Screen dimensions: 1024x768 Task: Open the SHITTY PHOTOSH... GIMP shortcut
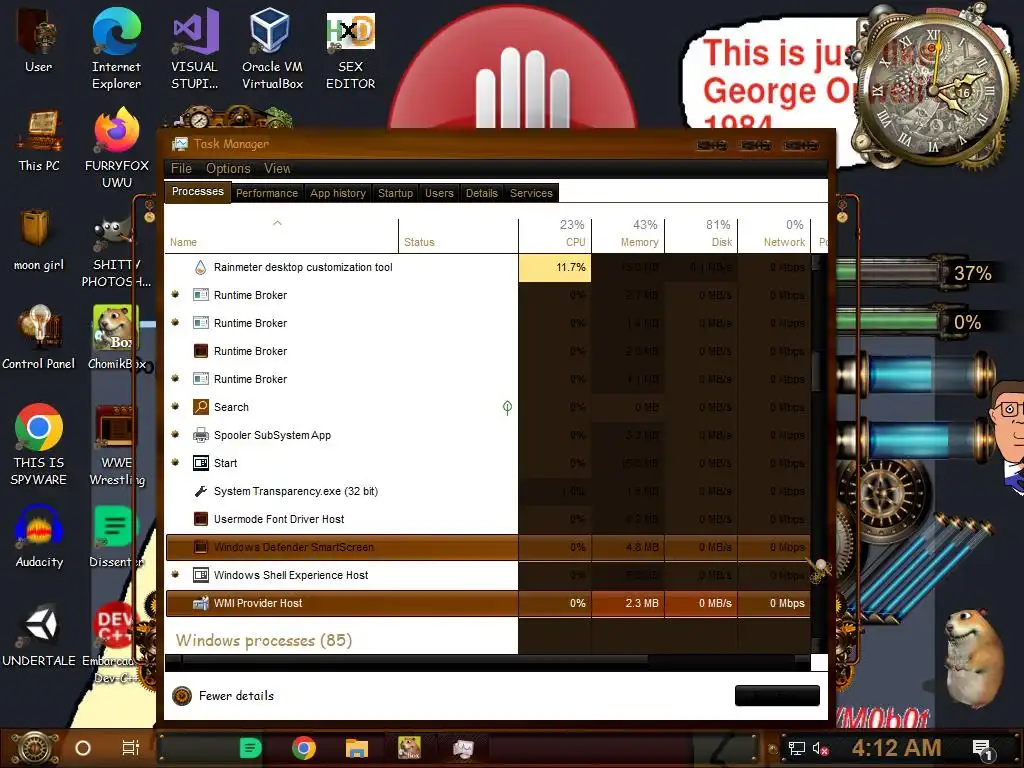point(116,251)
